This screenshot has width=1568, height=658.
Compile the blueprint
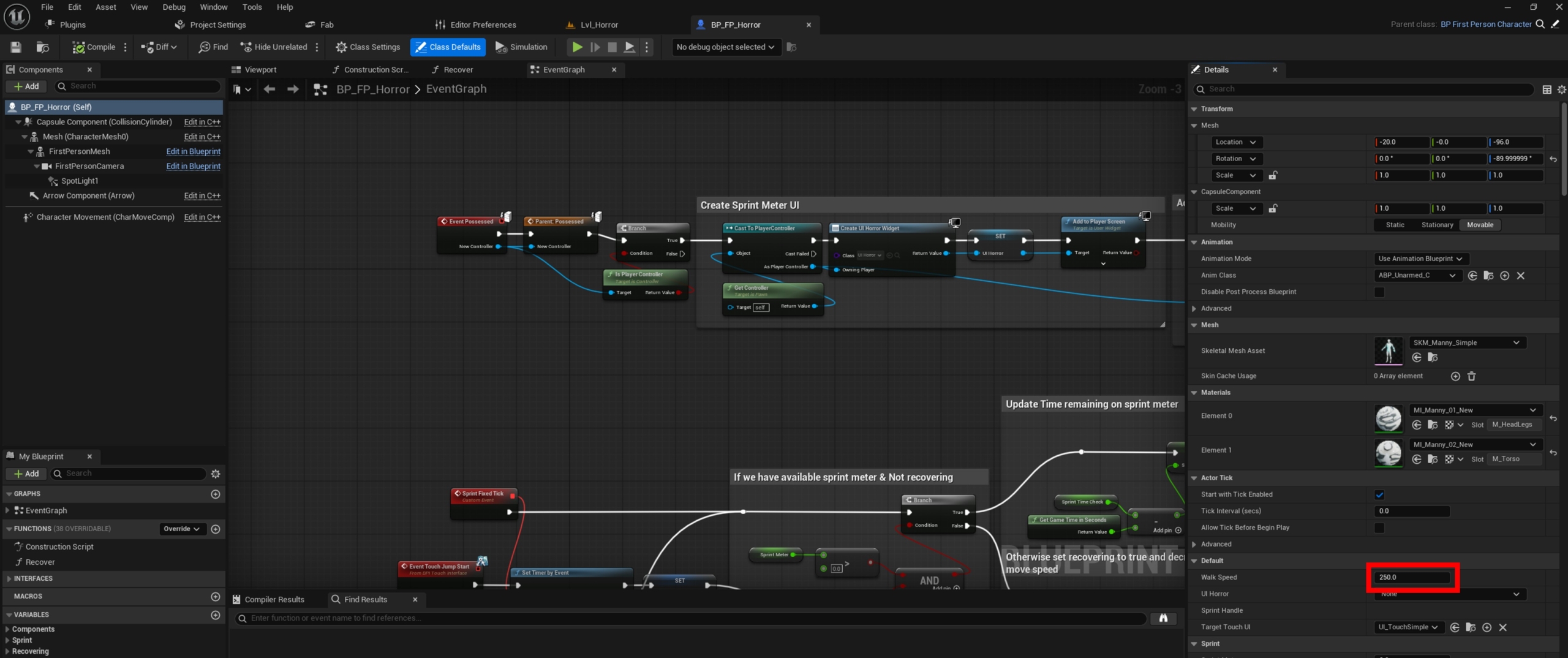(94, 47)
